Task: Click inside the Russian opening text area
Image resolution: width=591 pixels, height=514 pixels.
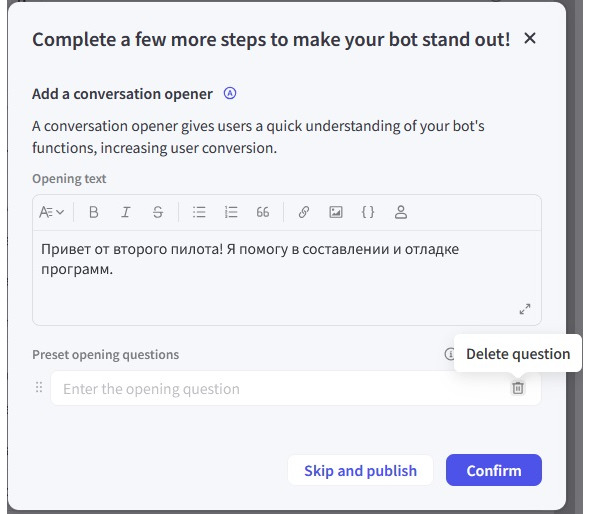Action: pyautogui.click(x=286, y=277)
